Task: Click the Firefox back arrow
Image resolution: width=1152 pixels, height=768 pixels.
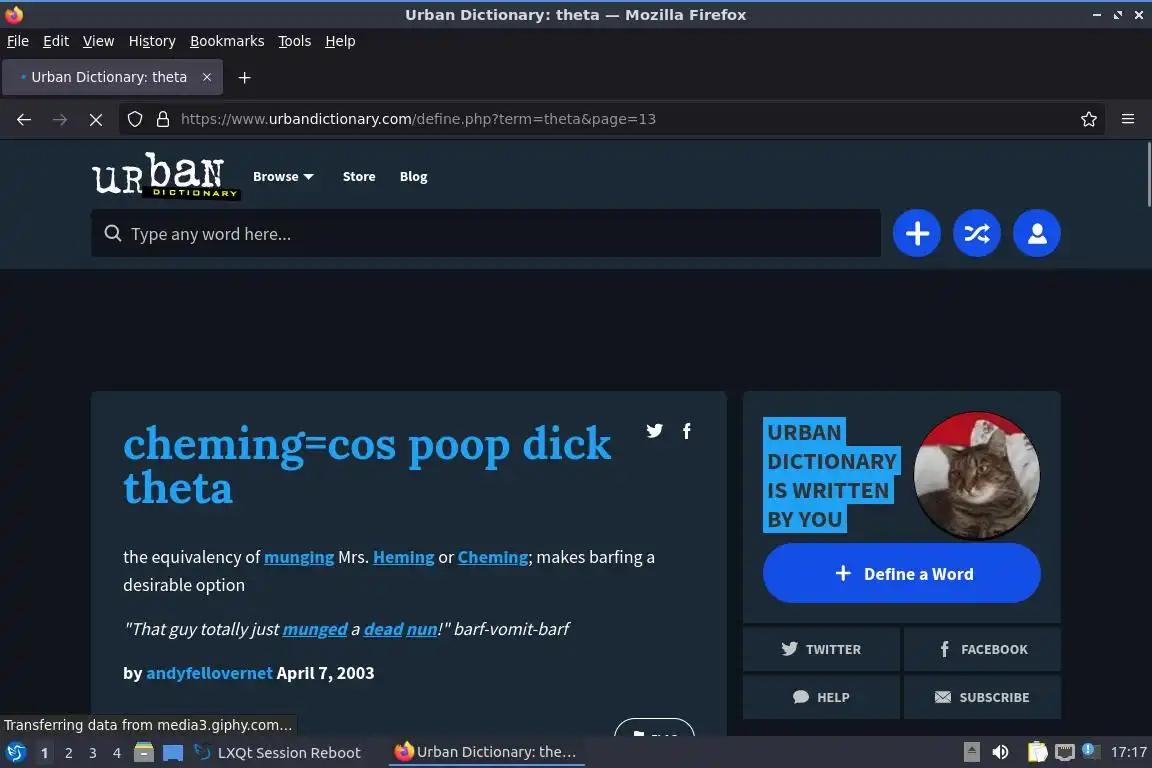Action: pos(24,119)
